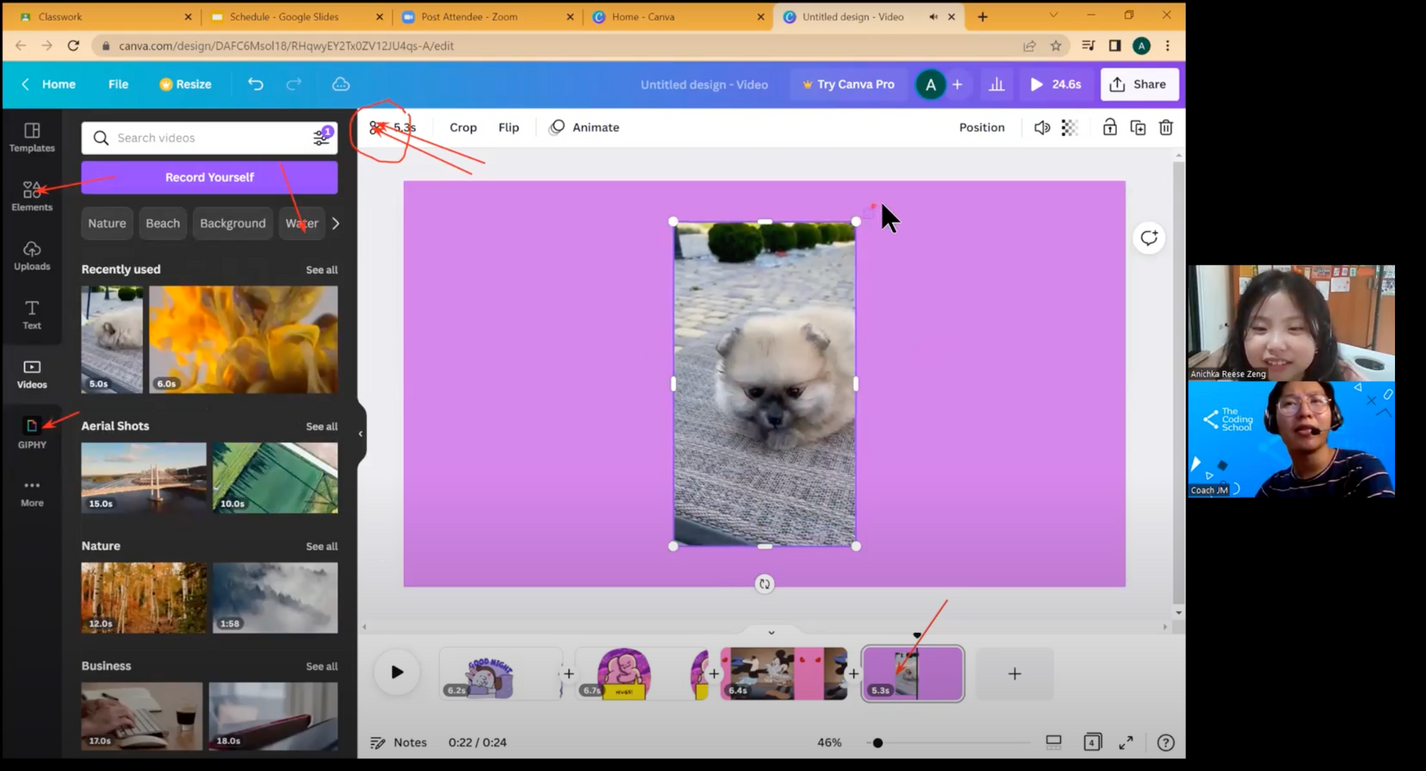The width and height of the screenshot is (1426, 771).
Task: Open the Elements panel in the sidebar
Action: [x=31, y=195]
